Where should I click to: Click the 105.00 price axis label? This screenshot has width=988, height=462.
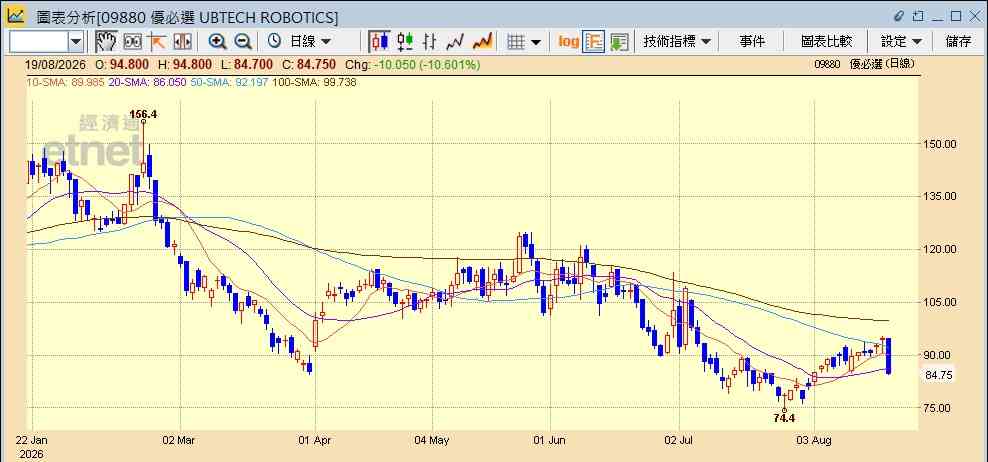[x=939, y=302]
